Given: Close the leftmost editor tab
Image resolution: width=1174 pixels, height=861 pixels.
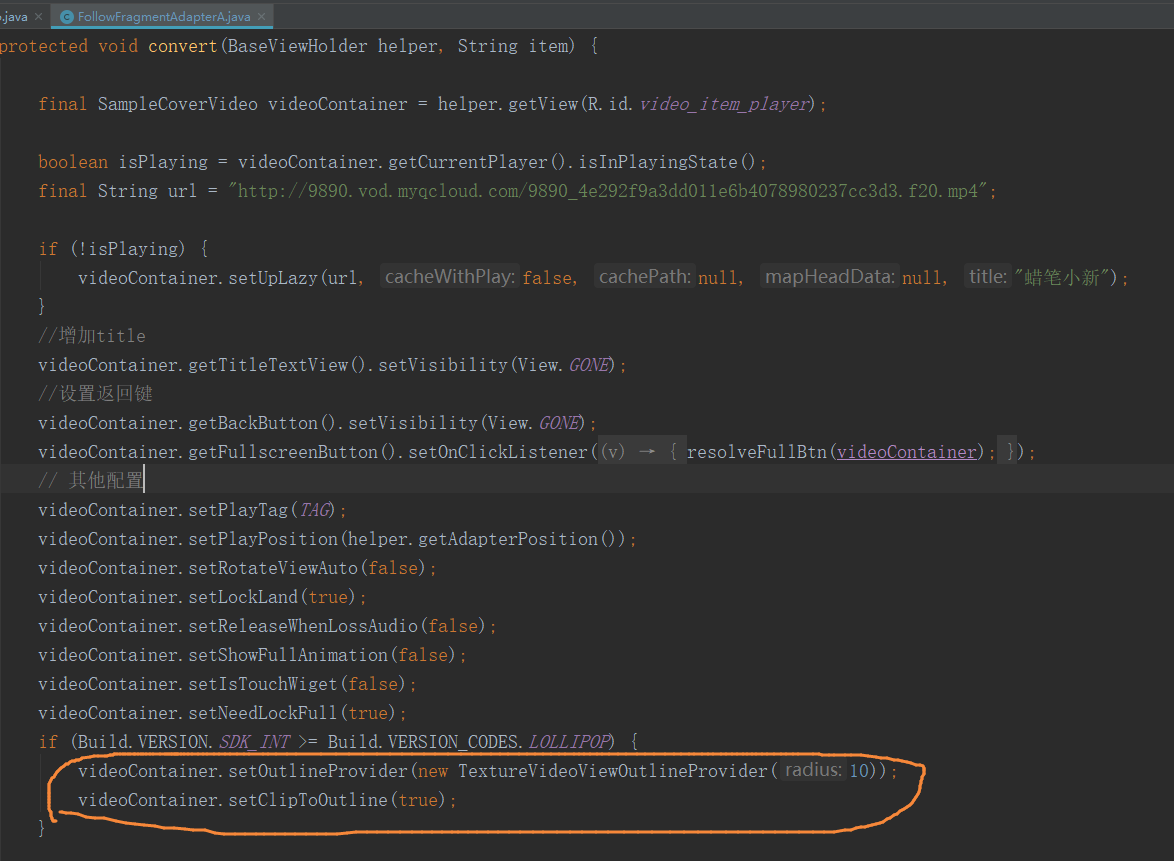Looking at the screenshot, I should click(x=37, y=16).
